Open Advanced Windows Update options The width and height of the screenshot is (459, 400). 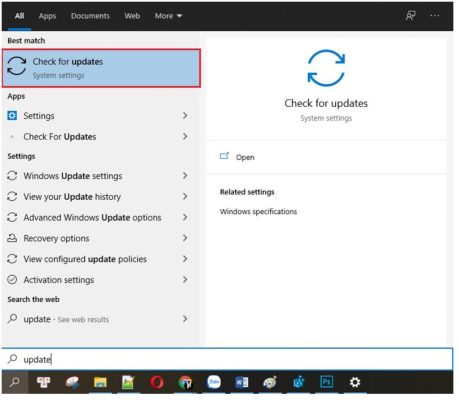99,217
